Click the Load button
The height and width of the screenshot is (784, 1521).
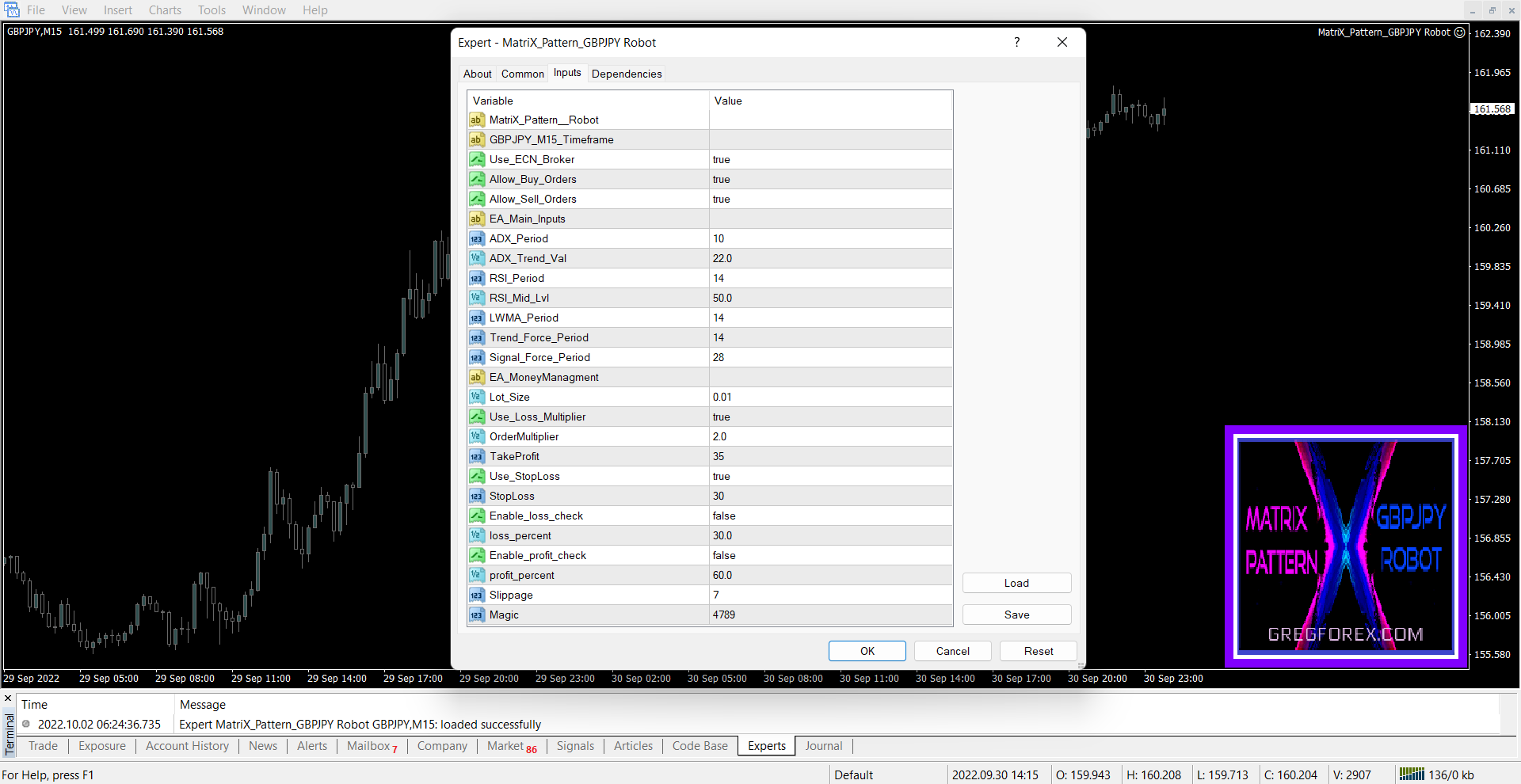click(1016, 583)
